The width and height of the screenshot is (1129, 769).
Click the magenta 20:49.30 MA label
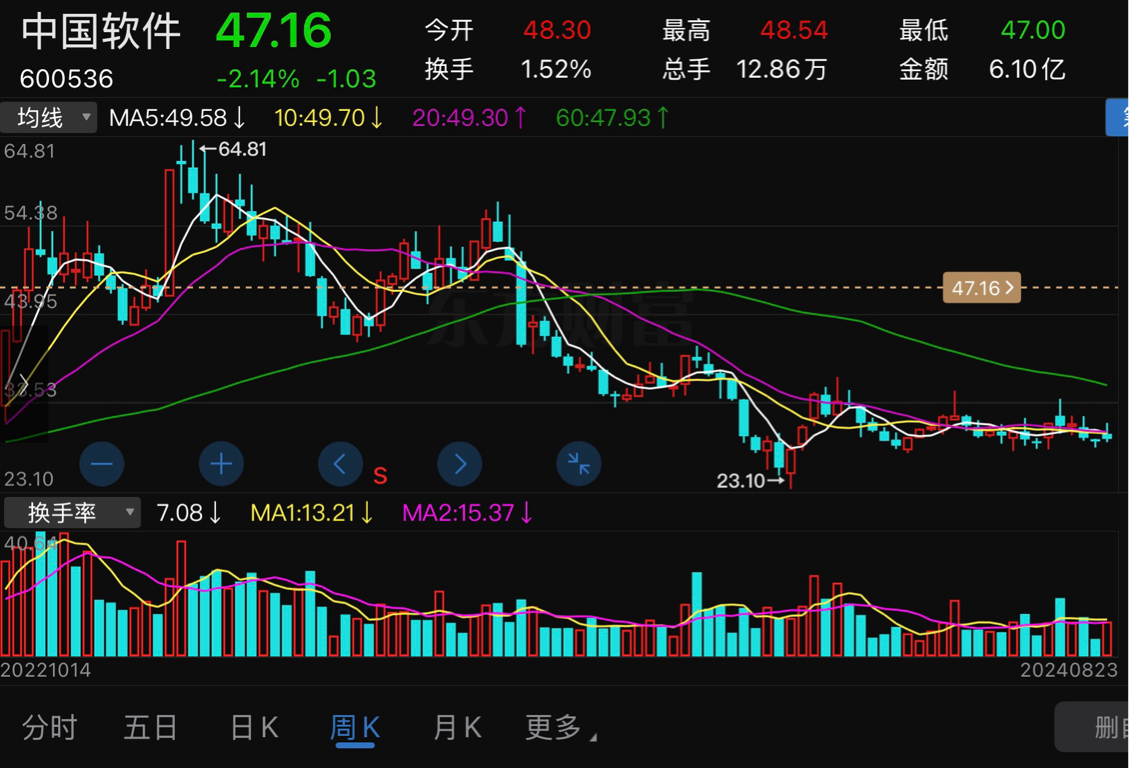pos(469,117)
